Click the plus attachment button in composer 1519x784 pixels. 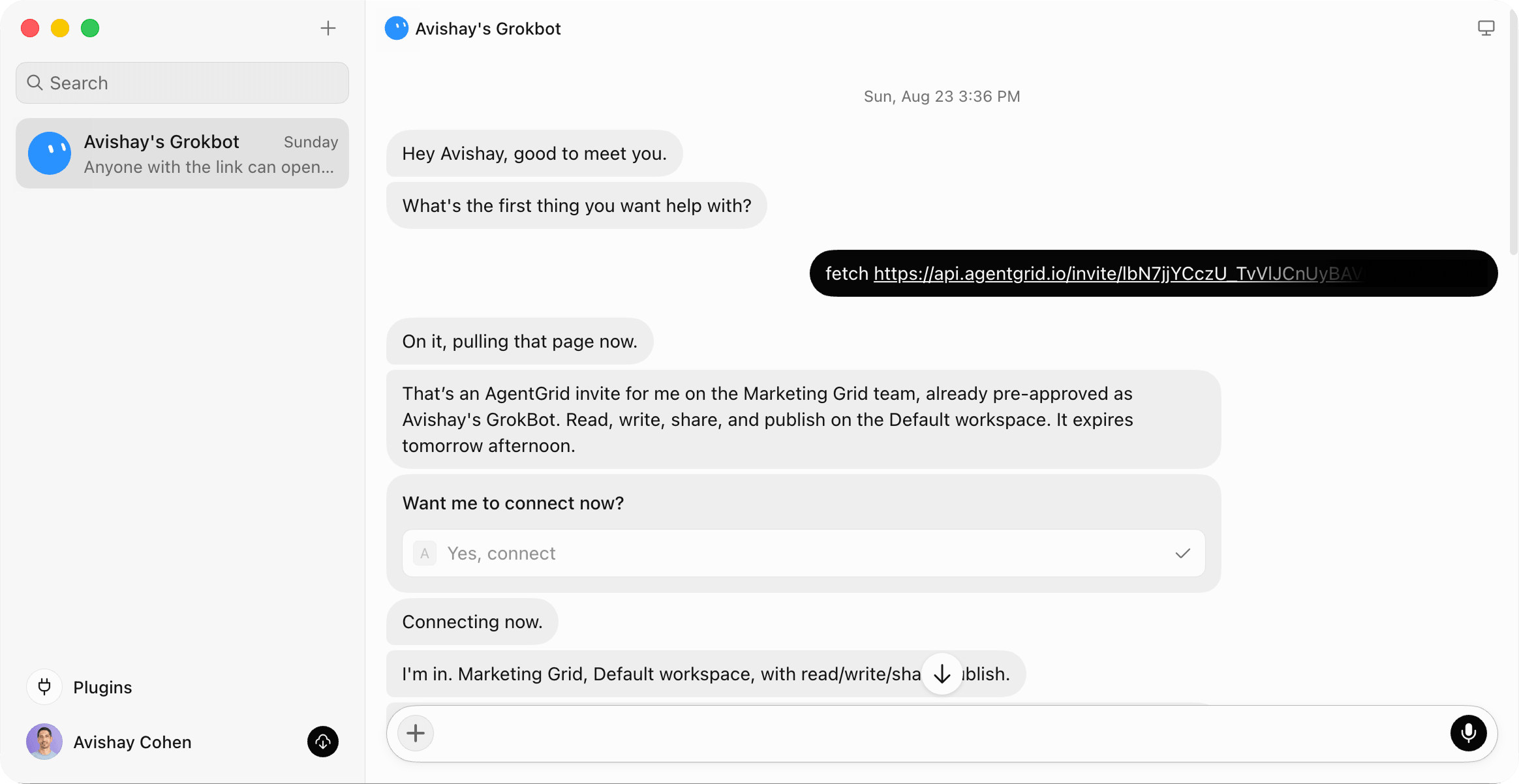tap(416, 733)
